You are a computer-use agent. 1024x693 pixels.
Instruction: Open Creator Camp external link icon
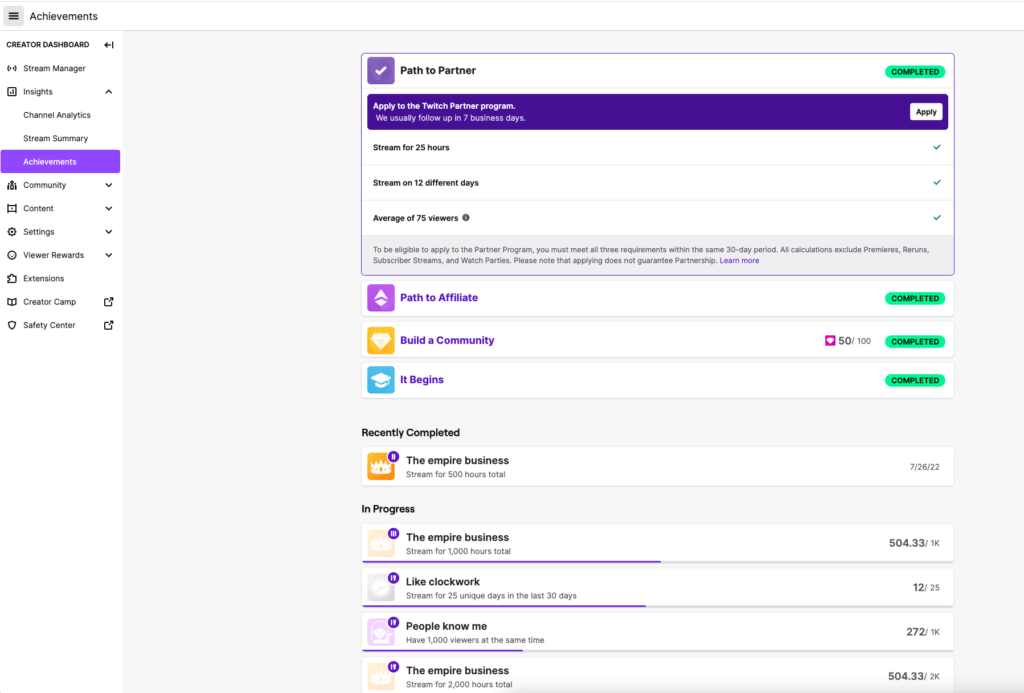pos(108,302)
